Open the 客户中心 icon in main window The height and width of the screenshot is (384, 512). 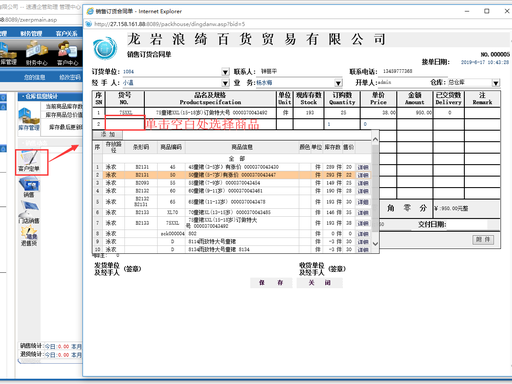(x=68, y=53)
